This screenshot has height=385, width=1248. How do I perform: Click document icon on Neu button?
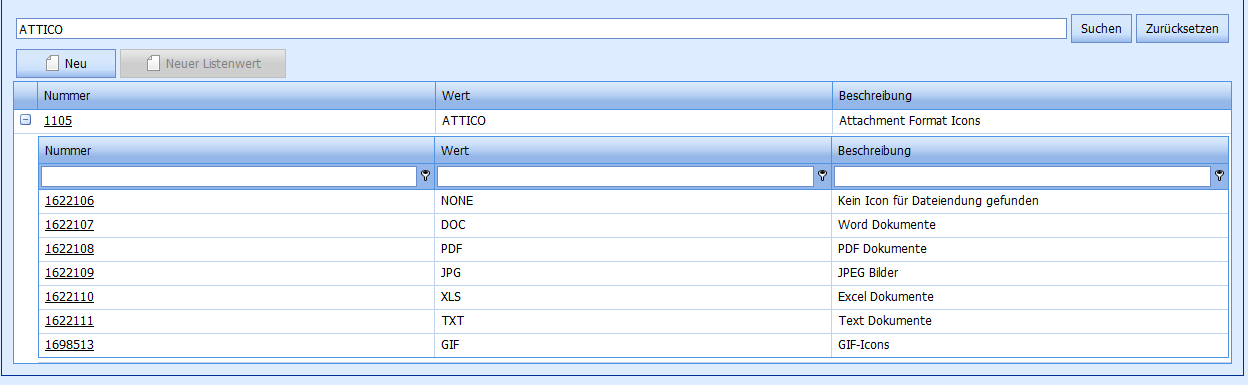click(53, 64)
